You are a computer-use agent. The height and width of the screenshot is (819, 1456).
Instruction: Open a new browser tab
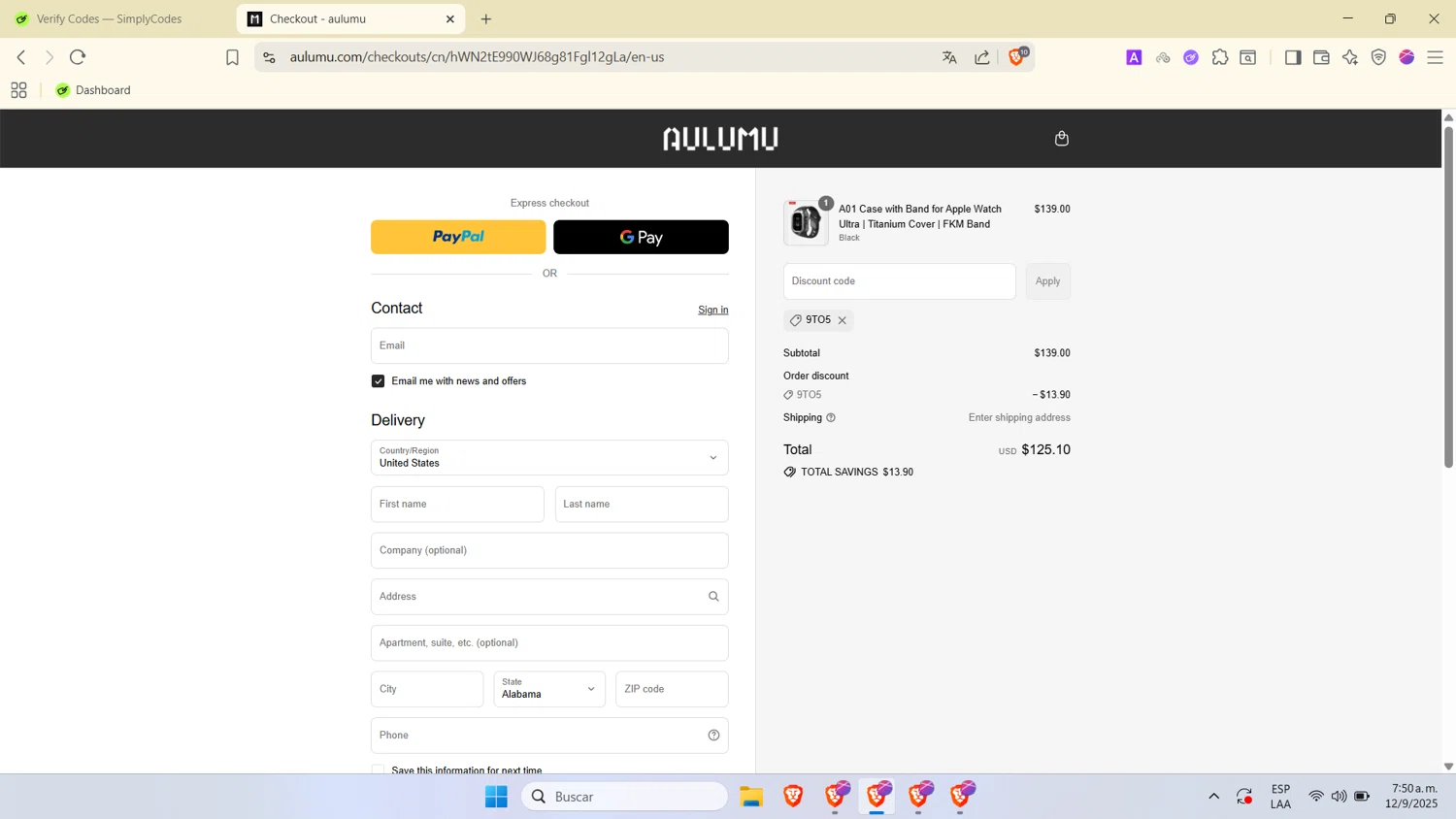(486, 19)
